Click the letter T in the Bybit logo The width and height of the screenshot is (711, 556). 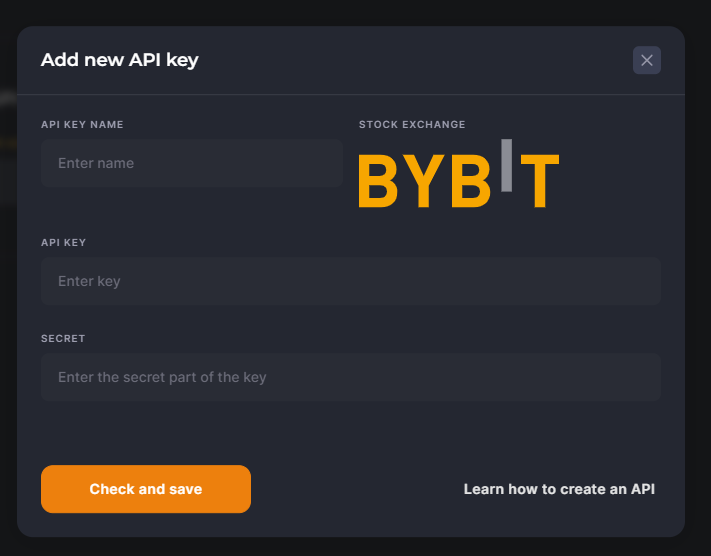click(x=540, y=181)
